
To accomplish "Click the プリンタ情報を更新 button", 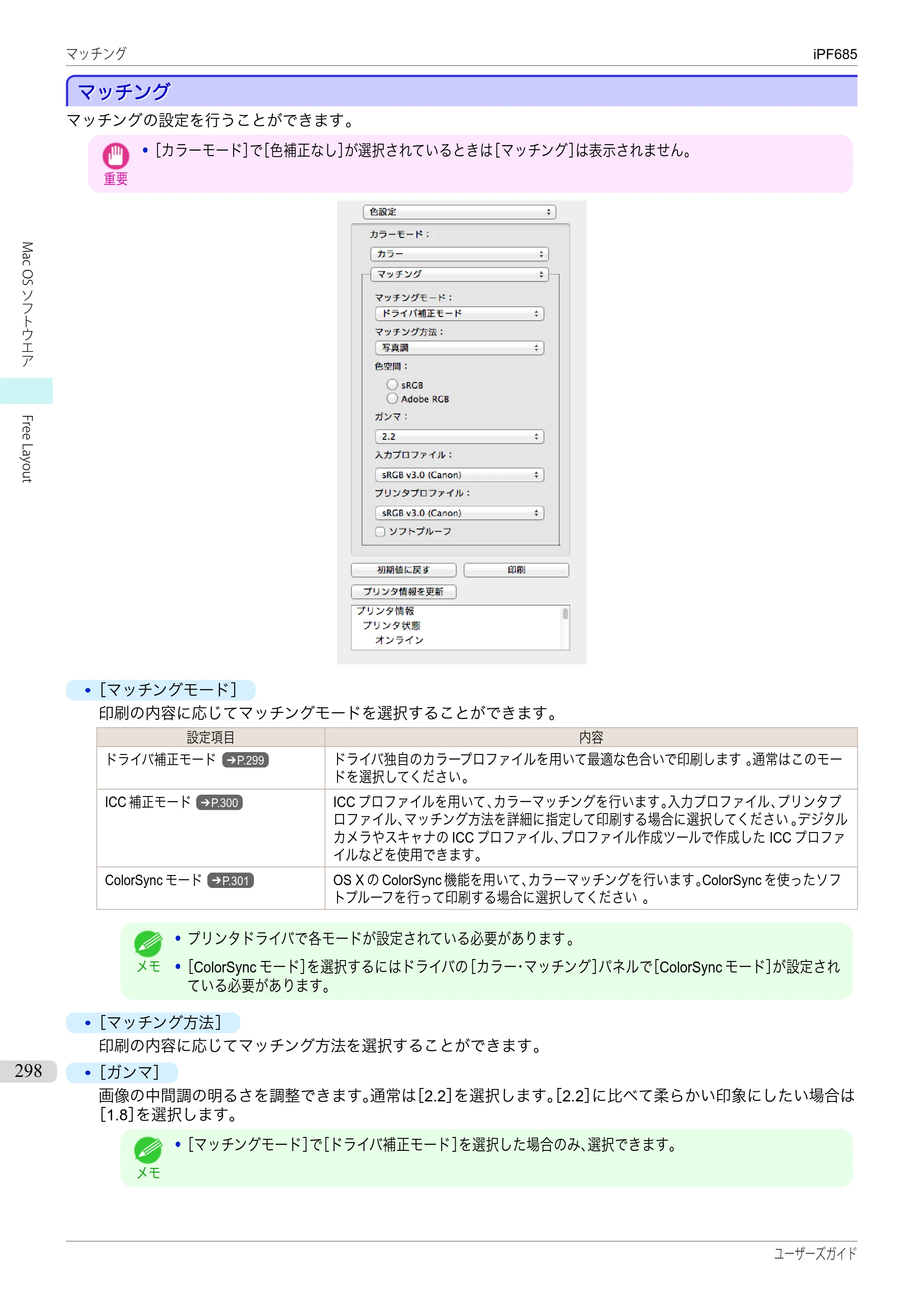I will tap(404, 591).
